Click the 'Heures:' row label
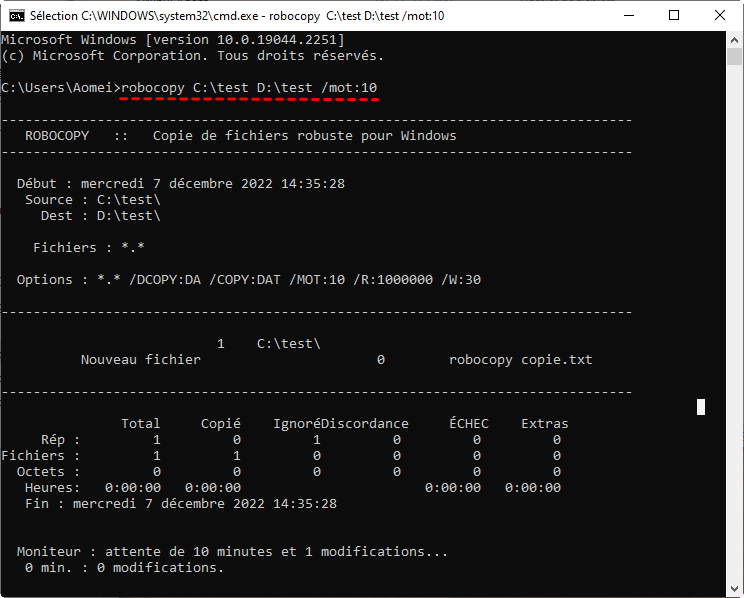 click(53, 487)
